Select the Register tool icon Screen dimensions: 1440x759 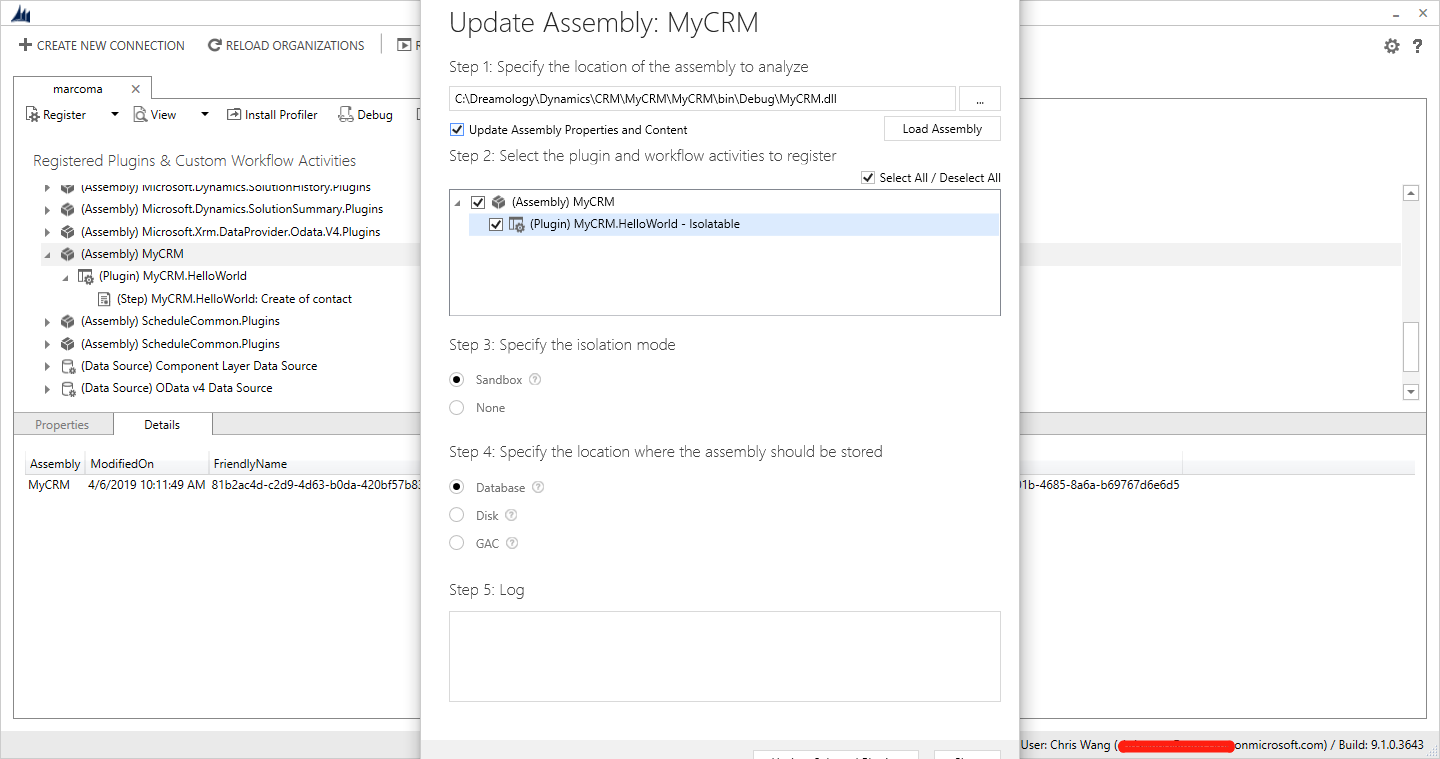click(x=30, y=114)
